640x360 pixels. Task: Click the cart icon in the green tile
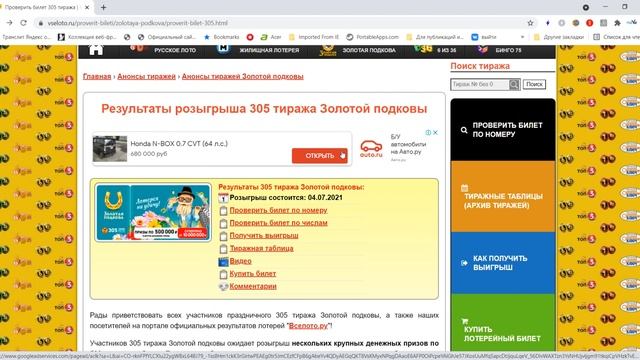[x=464, y=321]
